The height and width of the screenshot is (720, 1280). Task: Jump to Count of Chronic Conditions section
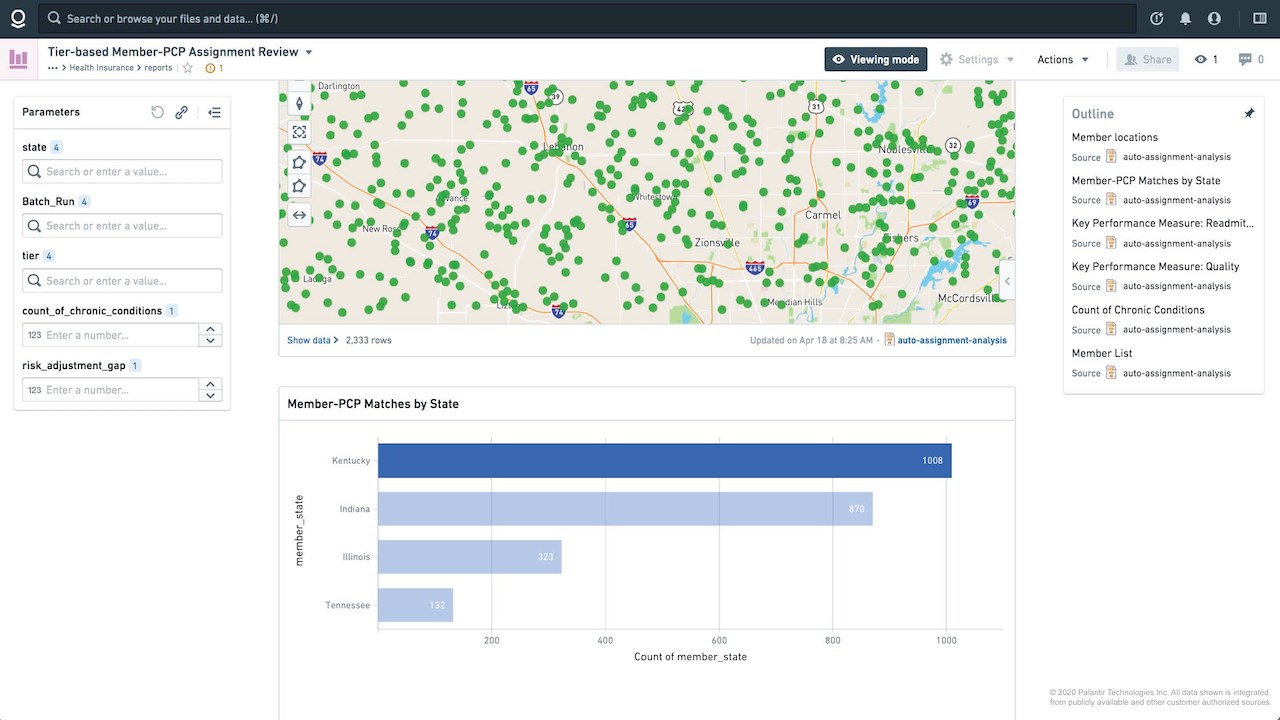click(1138, 310)
